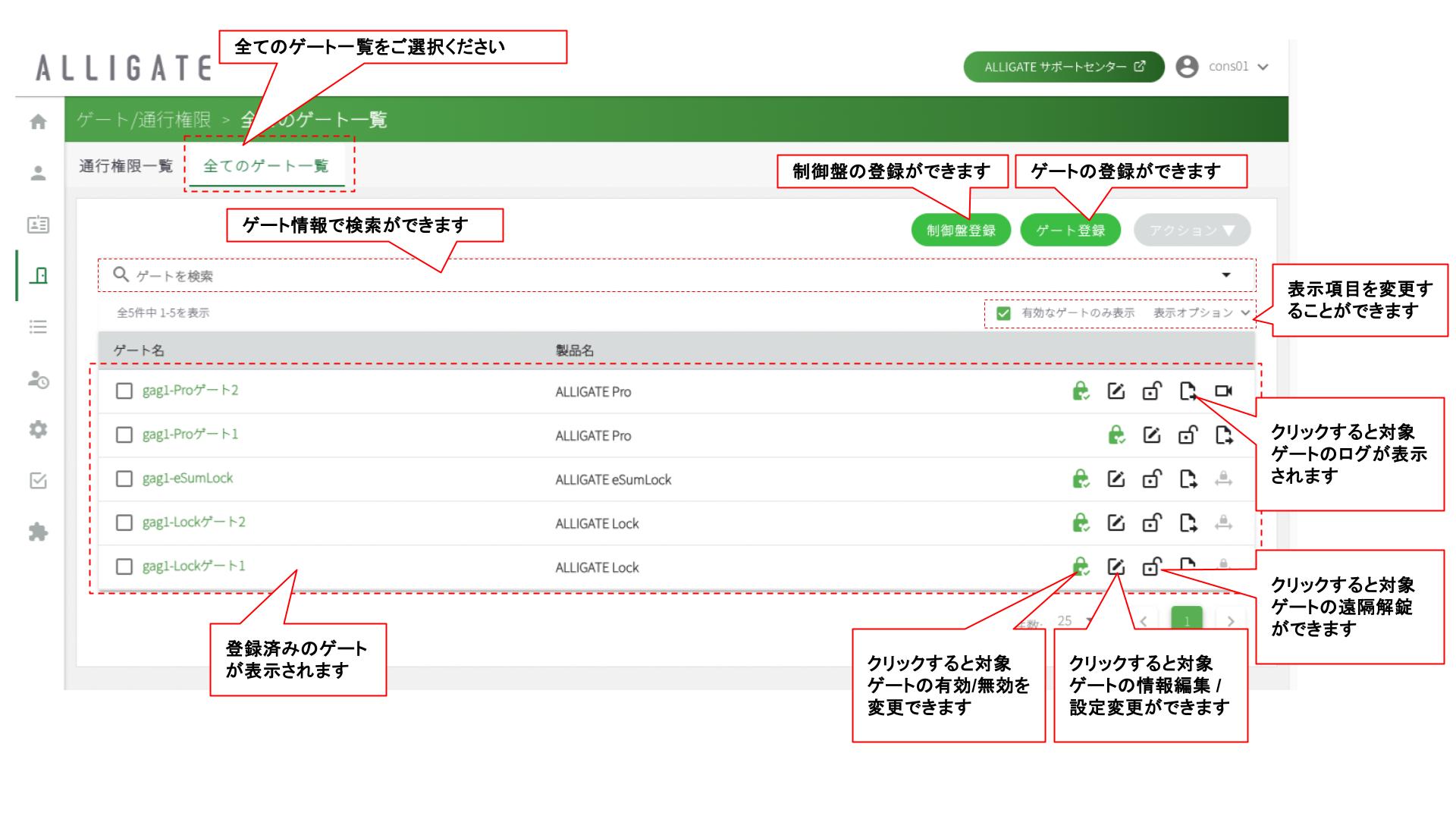Click ゲート登録 button

(1071, 231)
